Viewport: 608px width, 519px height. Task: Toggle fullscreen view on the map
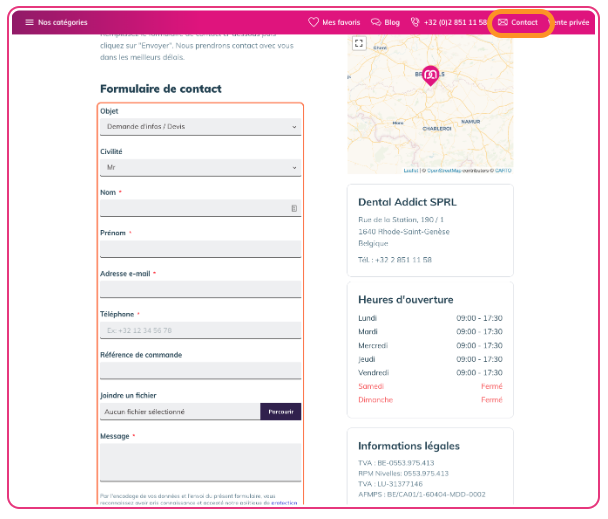click(x=359, y=43)
